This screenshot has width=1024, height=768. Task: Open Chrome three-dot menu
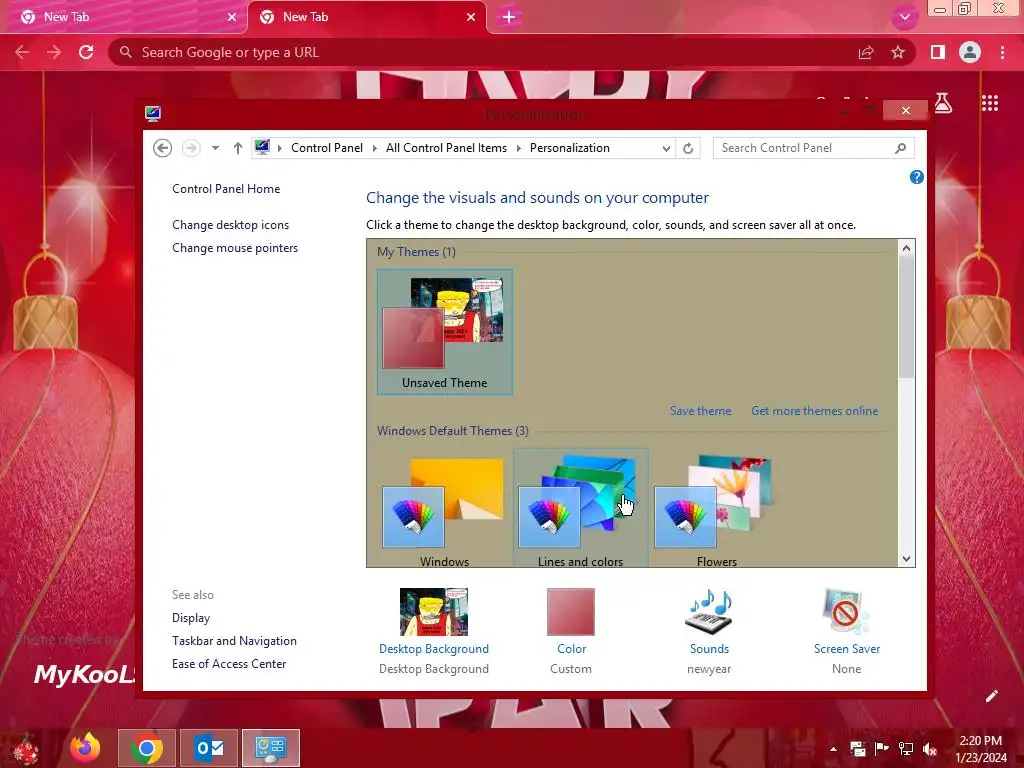point(1002,52)
